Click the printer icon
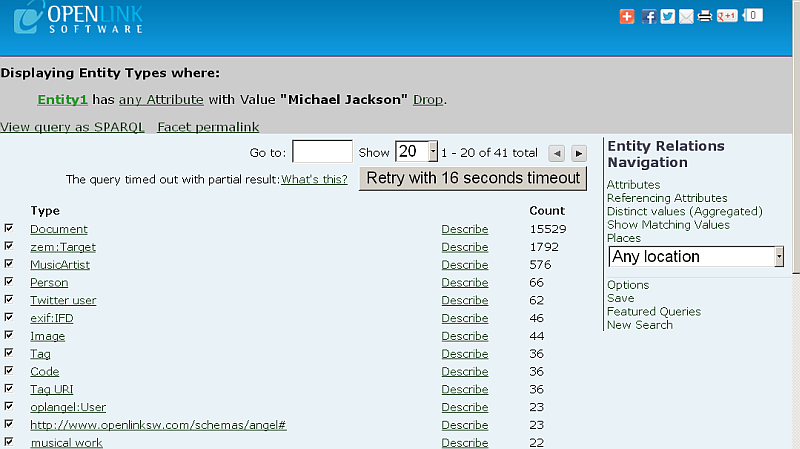Viewport: 800px width, 449px height. tap(705, 16)
